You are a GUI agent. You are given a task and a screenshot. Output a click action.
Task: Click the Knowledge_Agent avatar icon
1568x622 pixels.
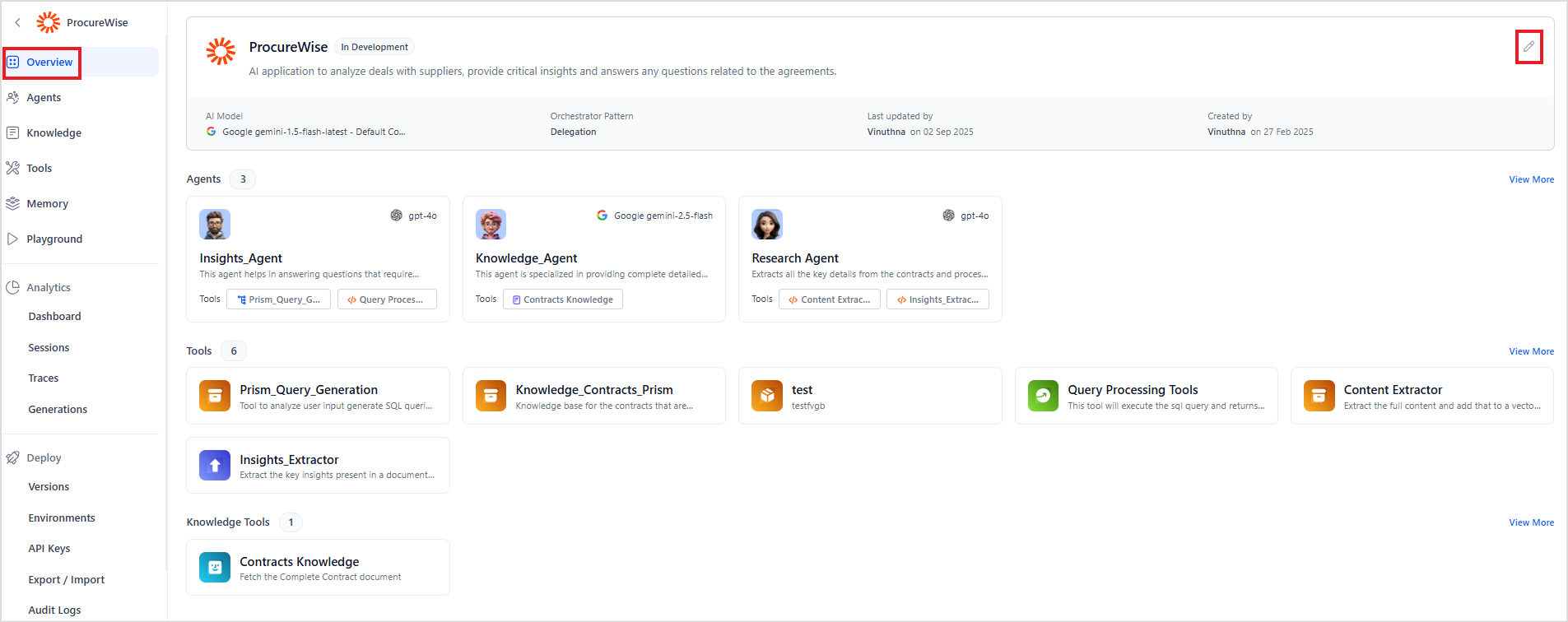(491, 224)
